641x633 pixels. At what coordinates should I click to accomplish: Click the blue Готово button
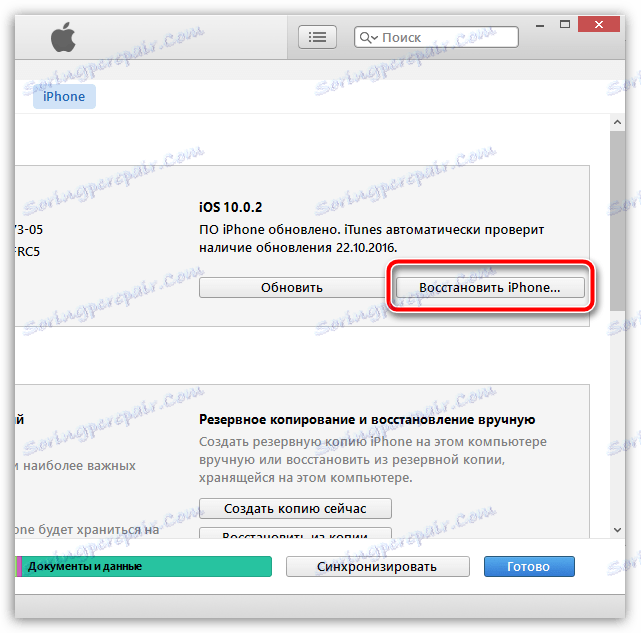click(529, 566)
